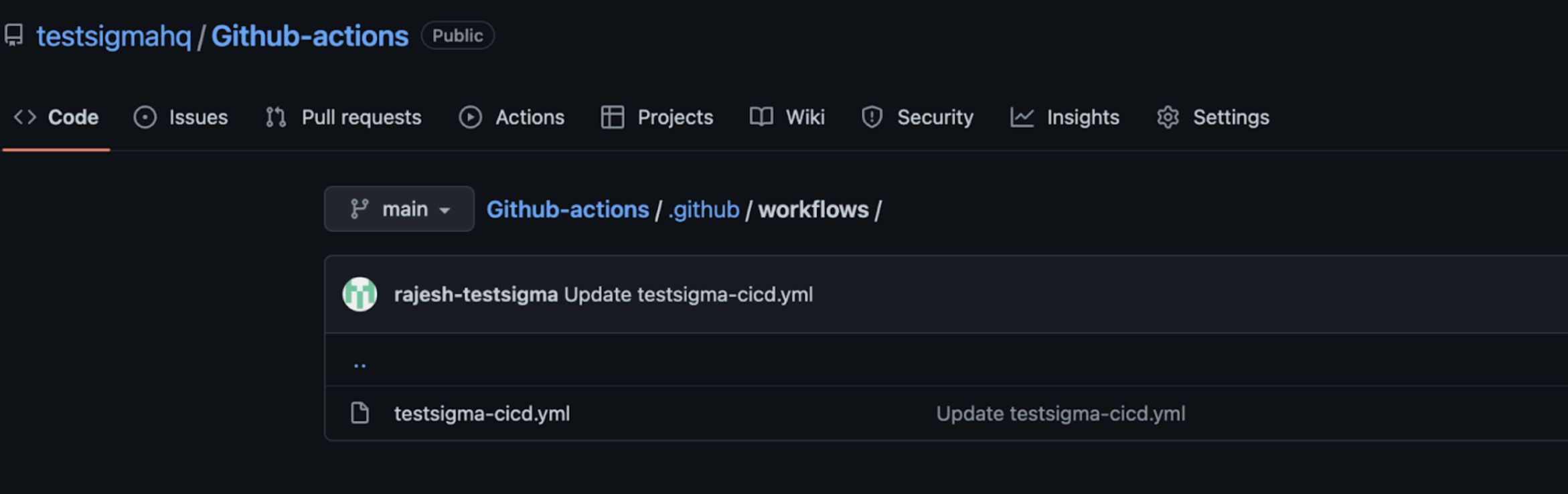Image resolution: width=1568 pixels, height=494 pixels.
Task: Click the file icon for testsigma-cicd.yml
Action: [x=360, y=413]
